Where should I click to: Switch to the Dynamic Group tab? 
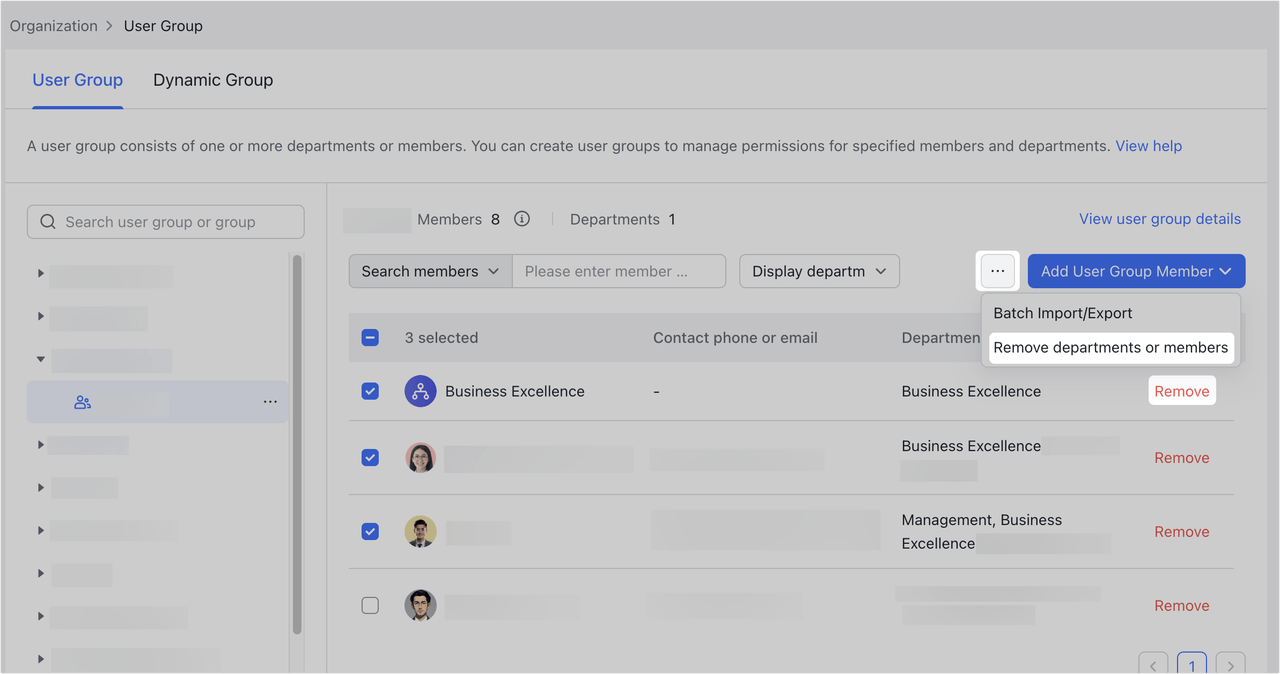tap(213, 80)
